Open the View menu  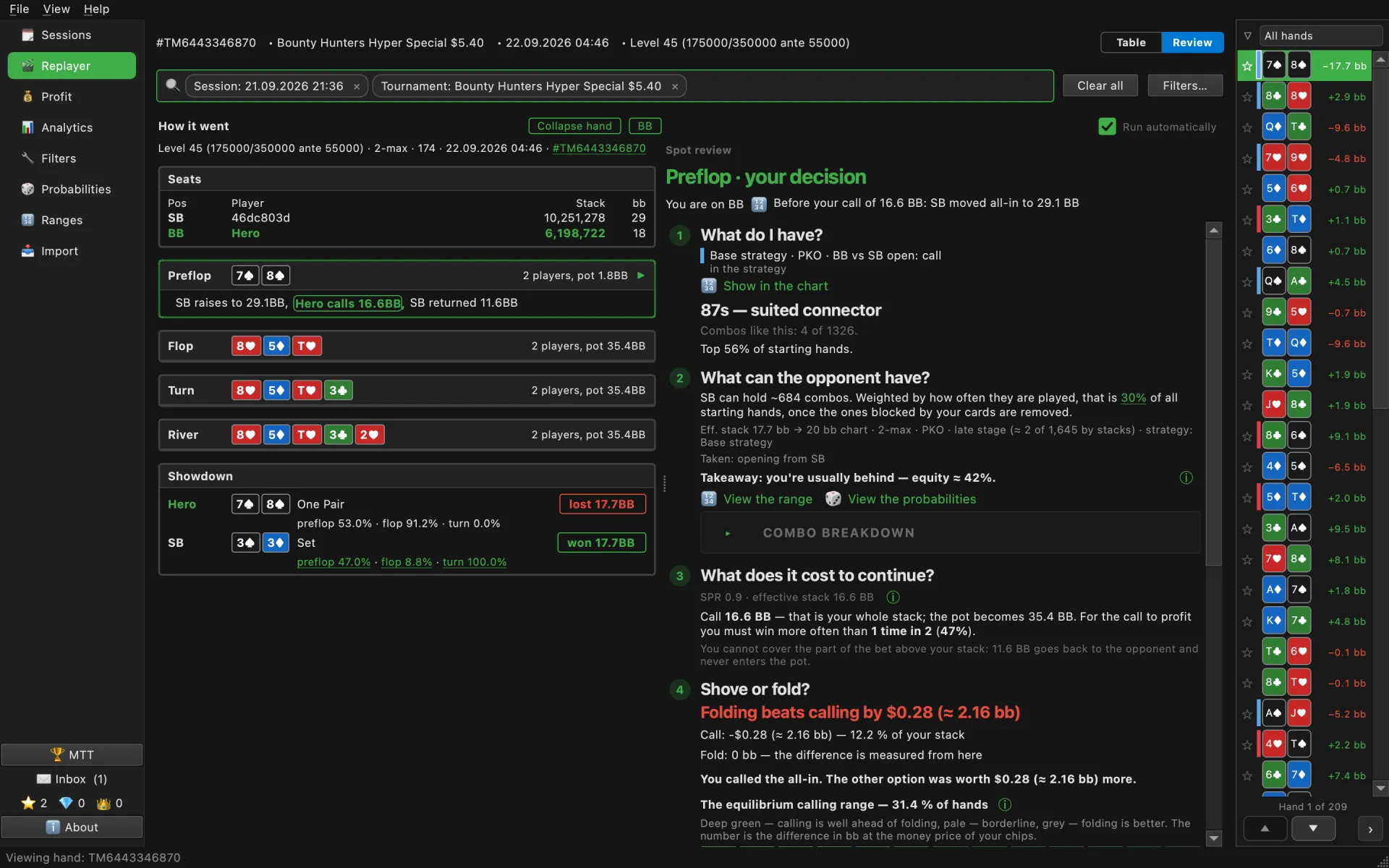[x=56, y=9]
